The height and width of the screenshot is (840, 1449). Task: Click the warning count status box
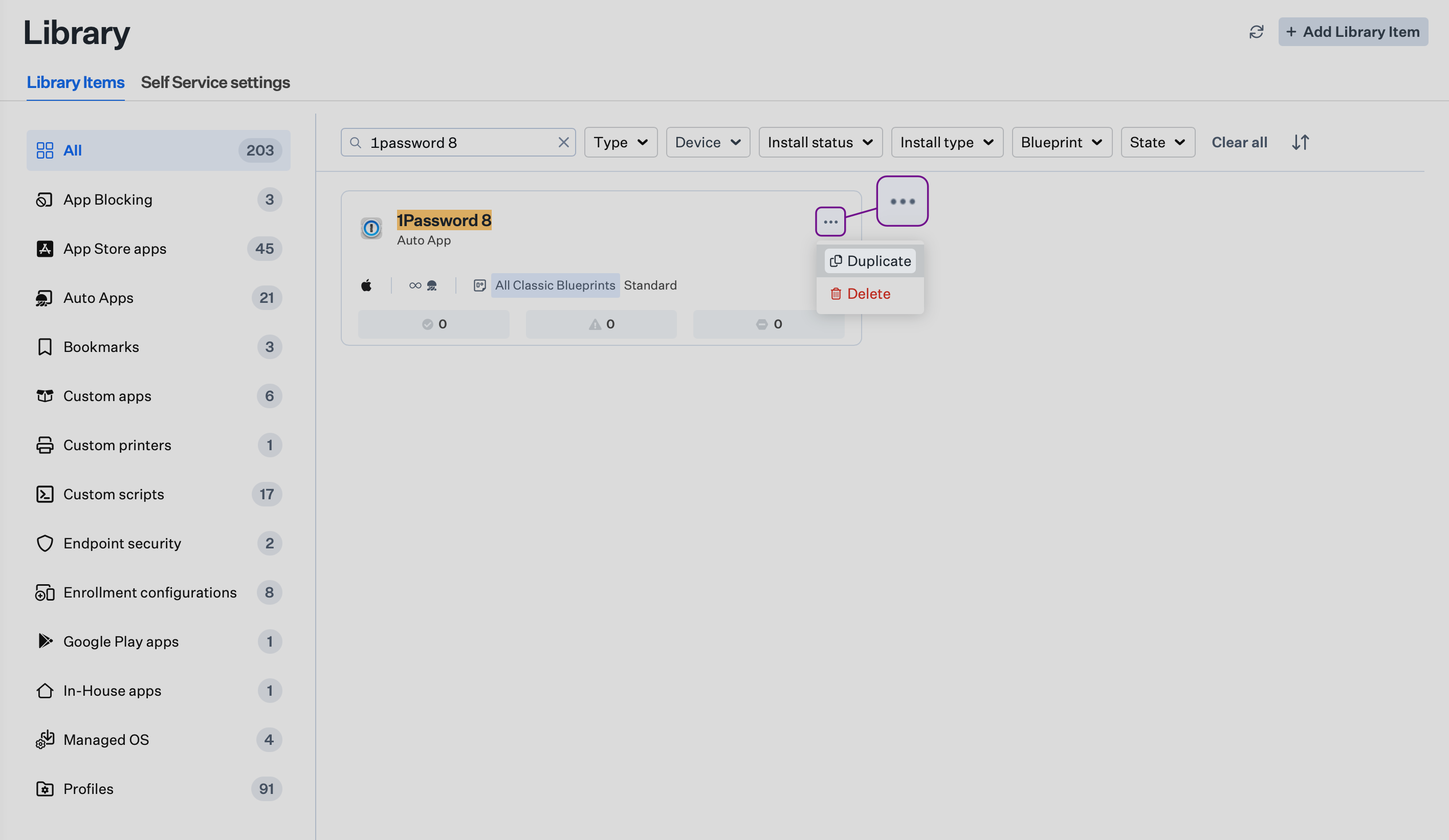click(x=601, y=324)
